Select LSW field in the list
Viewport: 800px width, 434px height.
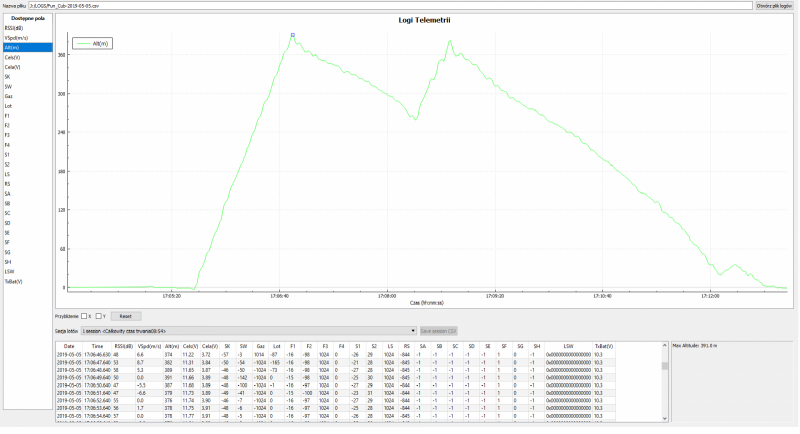(10, 271)
